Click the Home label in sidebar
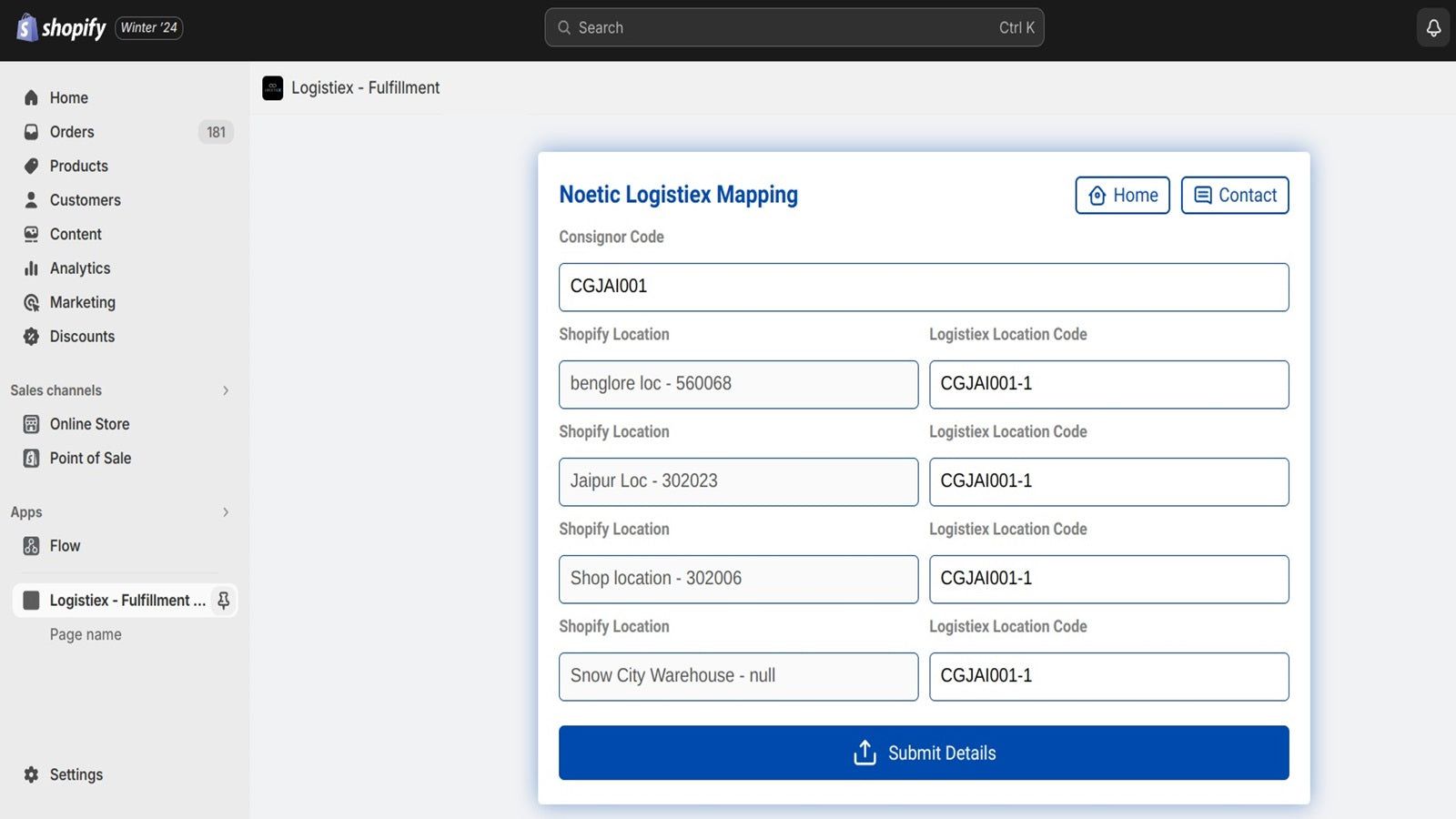 (68, 97)
